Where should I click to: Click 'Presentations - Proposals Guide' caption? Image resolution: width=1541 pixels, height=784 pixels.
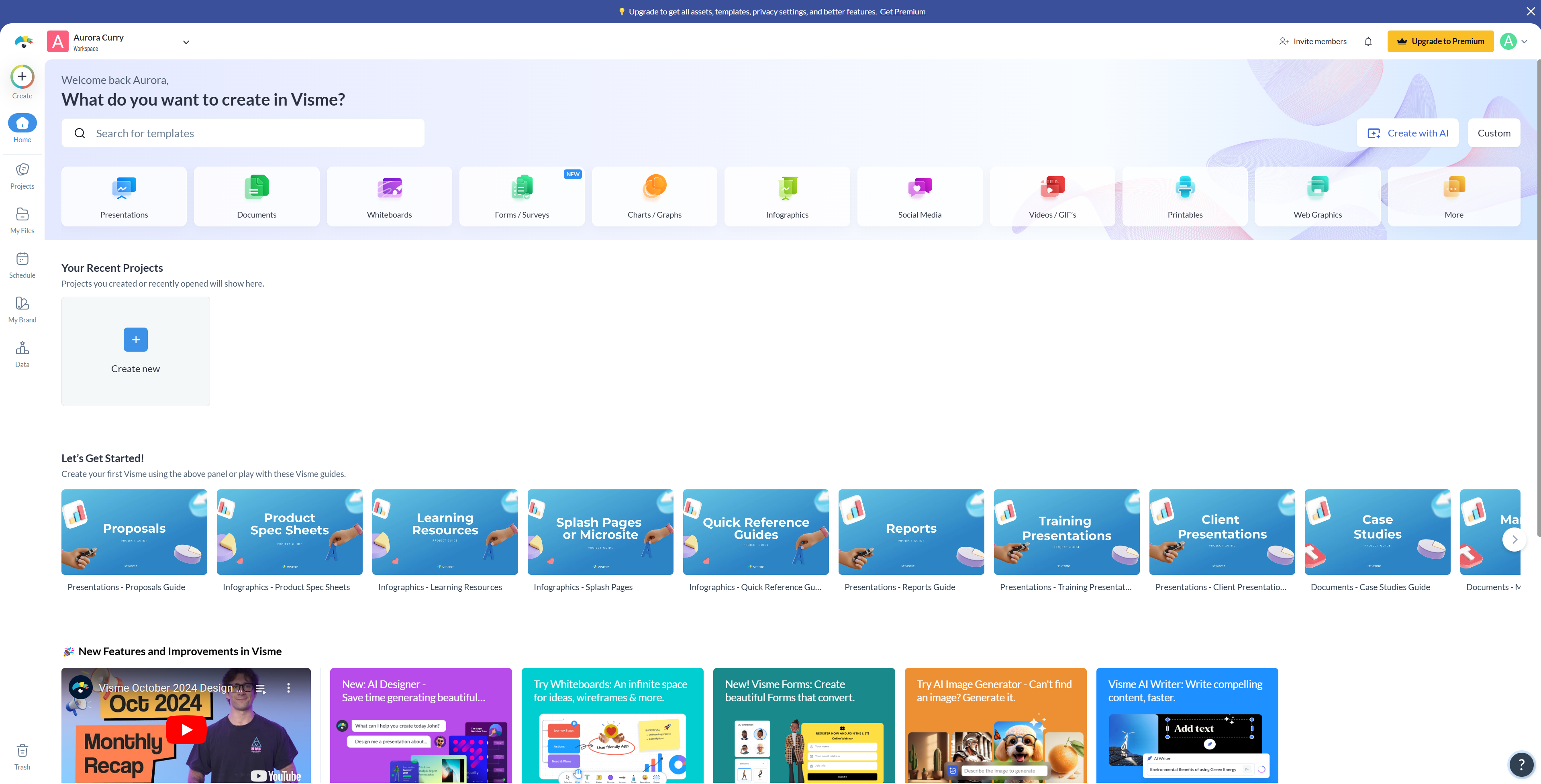[x=126, y=587]
